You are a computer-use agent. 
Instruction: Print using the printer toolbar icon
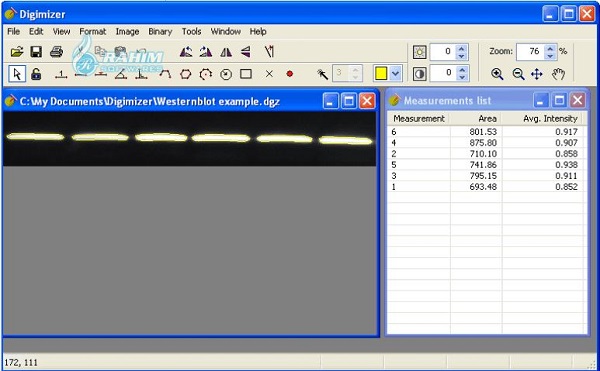click(x=56, y=52)
